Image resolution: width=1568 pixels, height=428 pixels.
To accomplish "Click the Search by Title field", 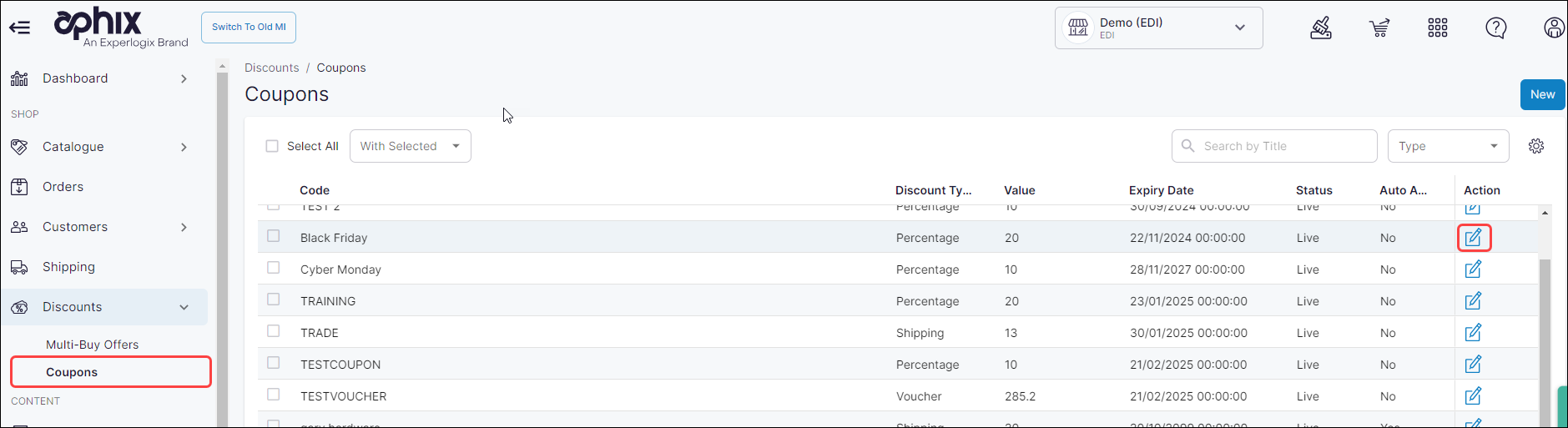I will click(x=1274, y=146).
